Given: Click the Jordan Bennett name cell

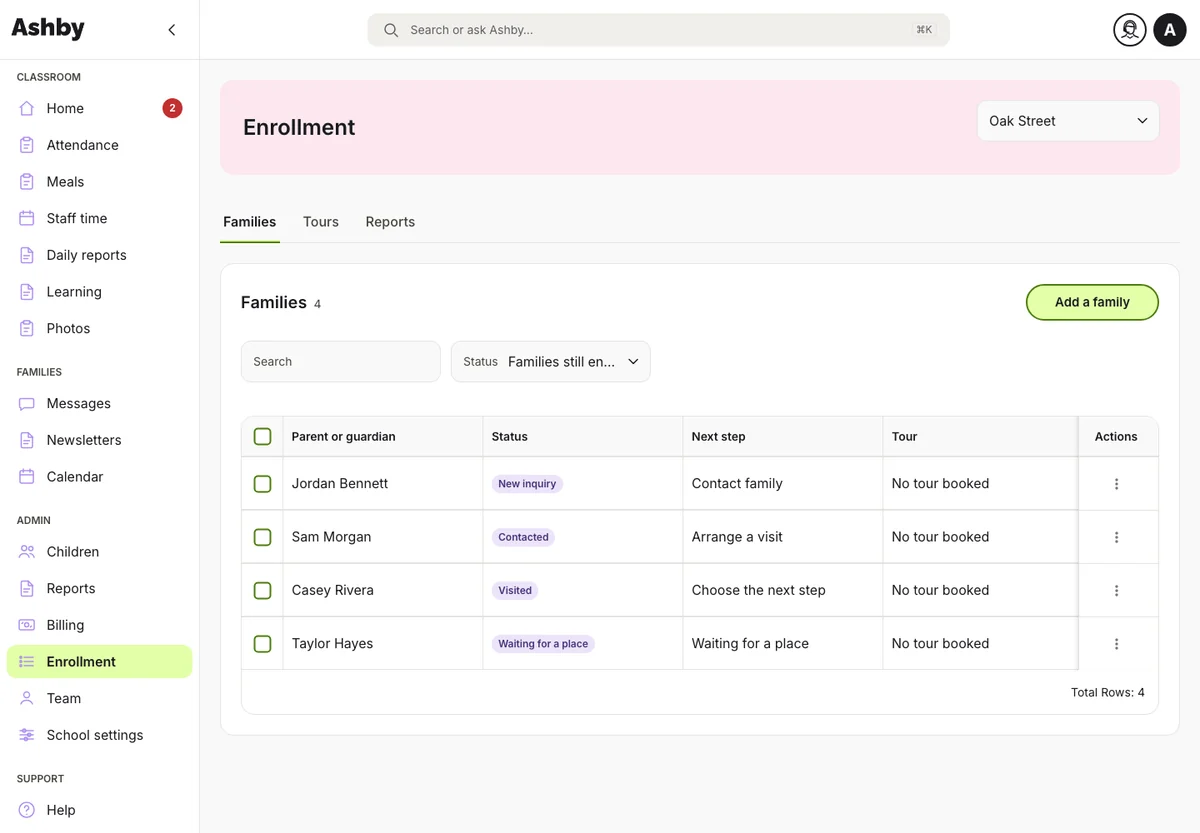Looking at the screenshot, I should [x=382, y=484].
